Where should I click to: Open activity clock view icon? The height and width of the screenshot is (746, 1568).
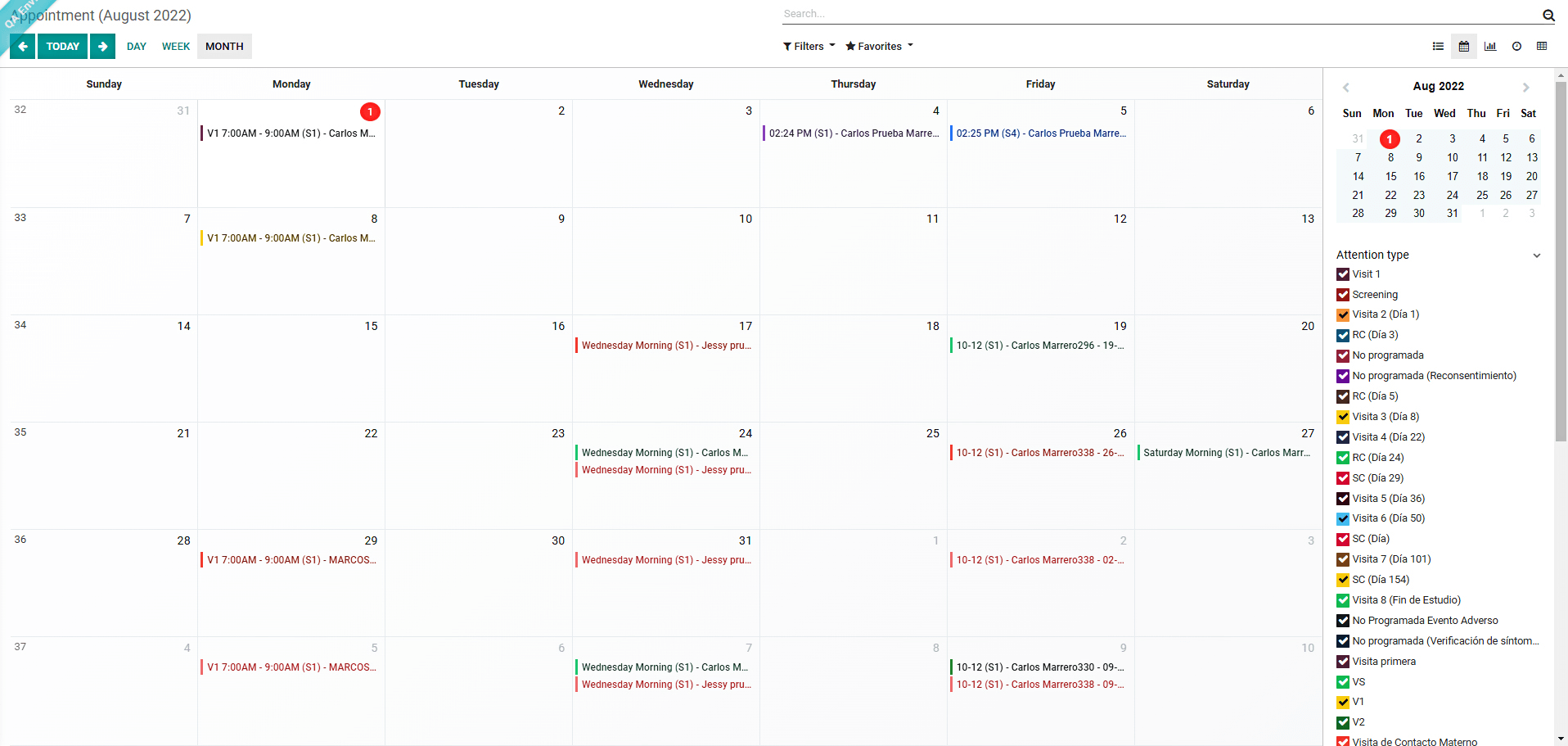click(x=1516, y=46)
